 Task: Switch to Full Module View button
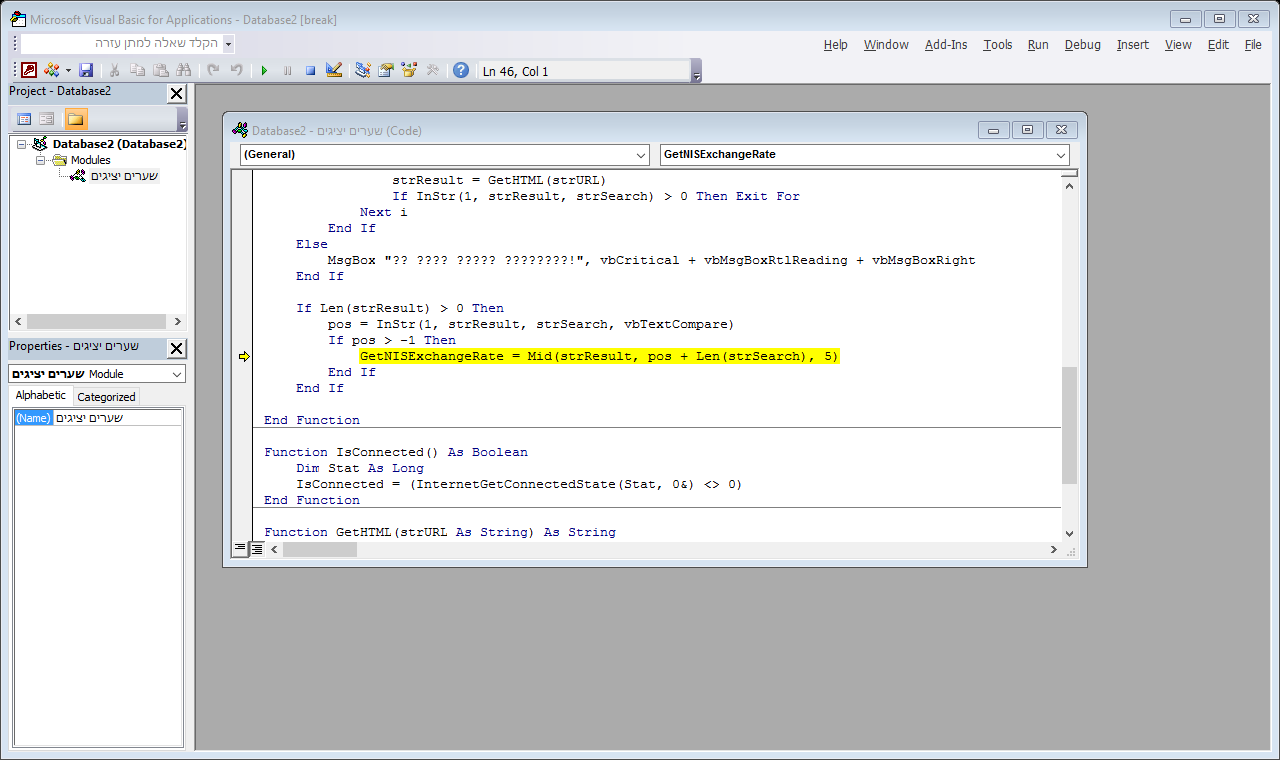coord(257,549)
